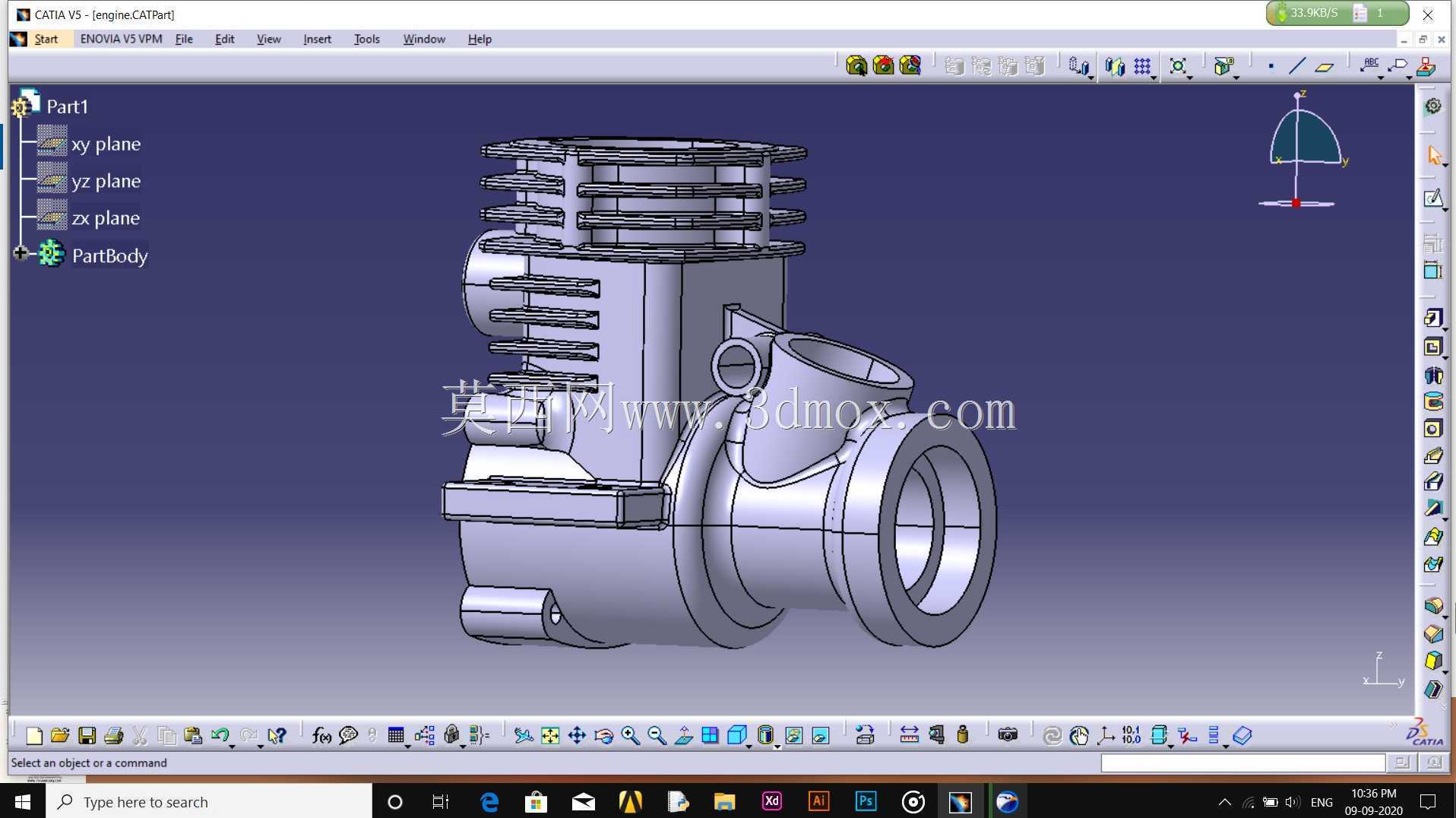The image size is (1456, 818).
Task: Open the Help menu
Action: click(x=480, y=39)
